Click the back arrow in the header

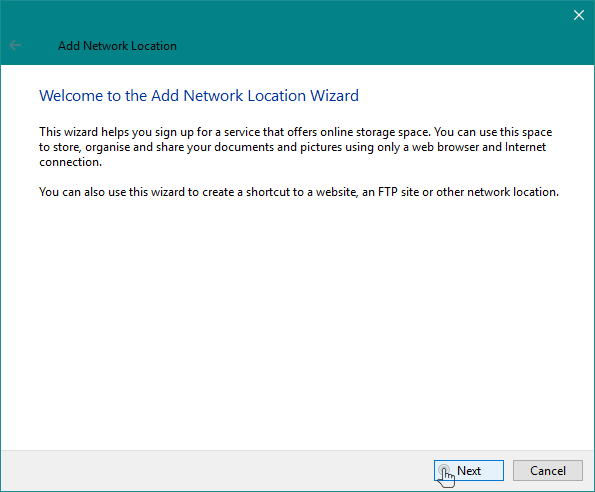point(15,46)
